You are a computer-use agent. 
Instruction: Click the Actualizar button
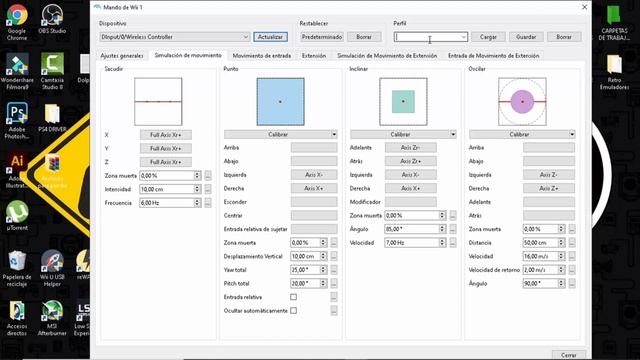[x=270, y=37]
